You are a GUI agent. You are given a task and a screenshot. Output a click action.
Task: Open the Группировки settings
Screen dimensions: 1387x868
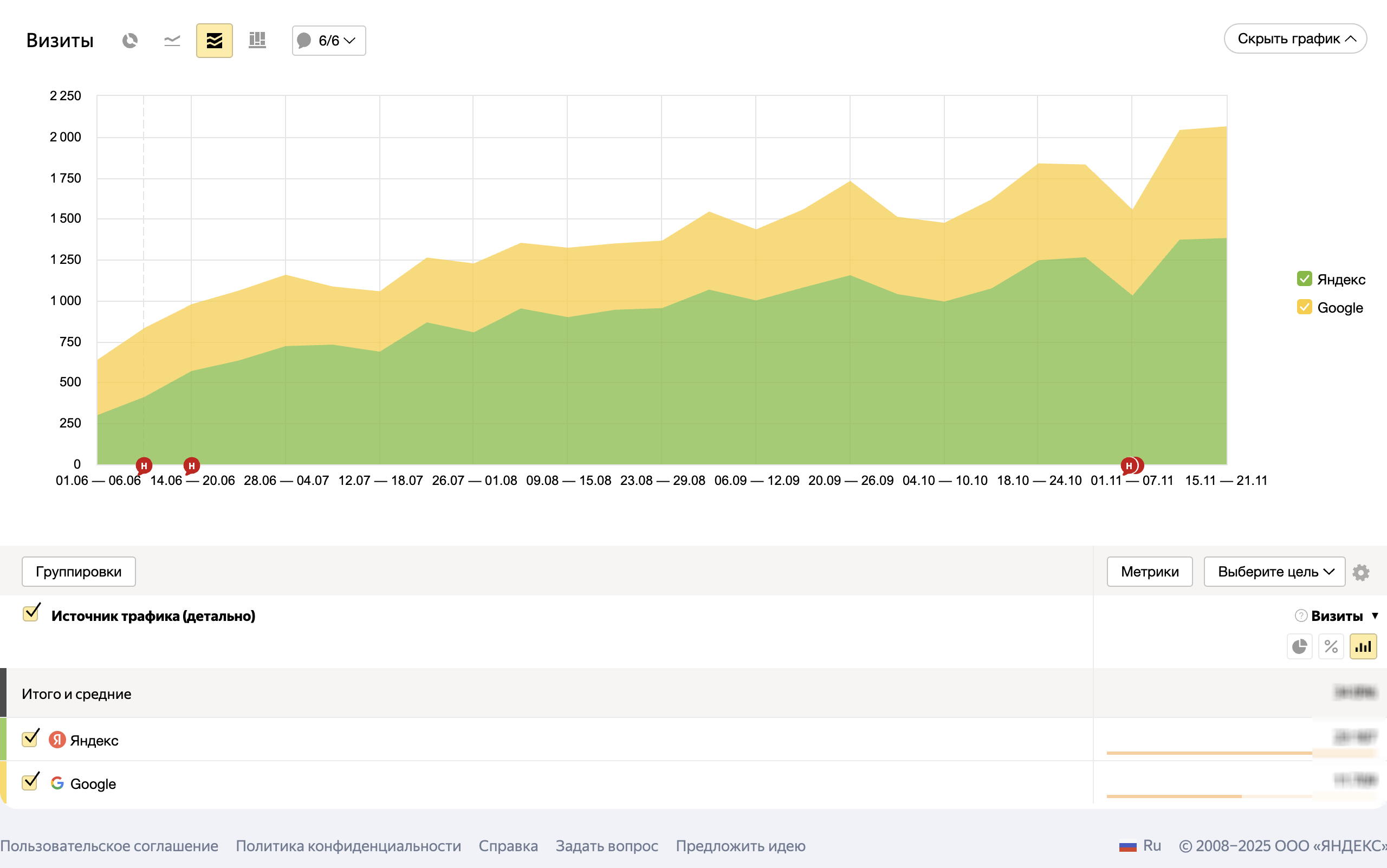click(79, 571)
